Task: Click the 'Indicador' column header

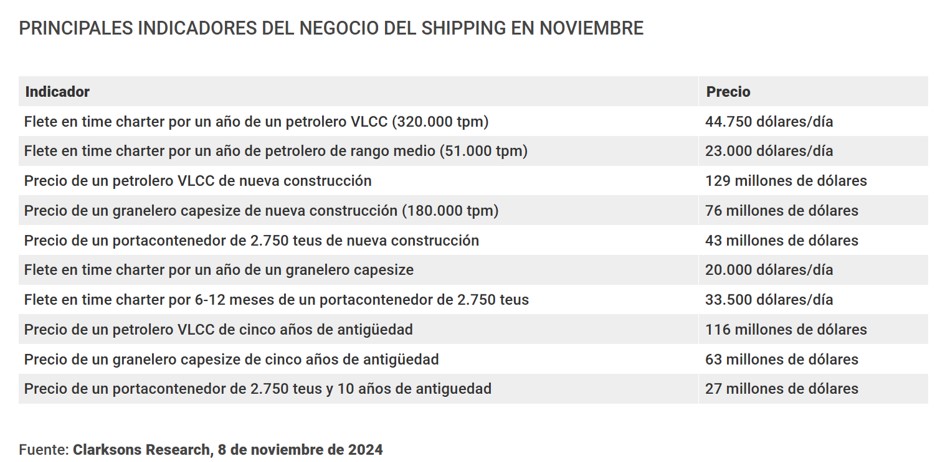Action: click(57, 92)
